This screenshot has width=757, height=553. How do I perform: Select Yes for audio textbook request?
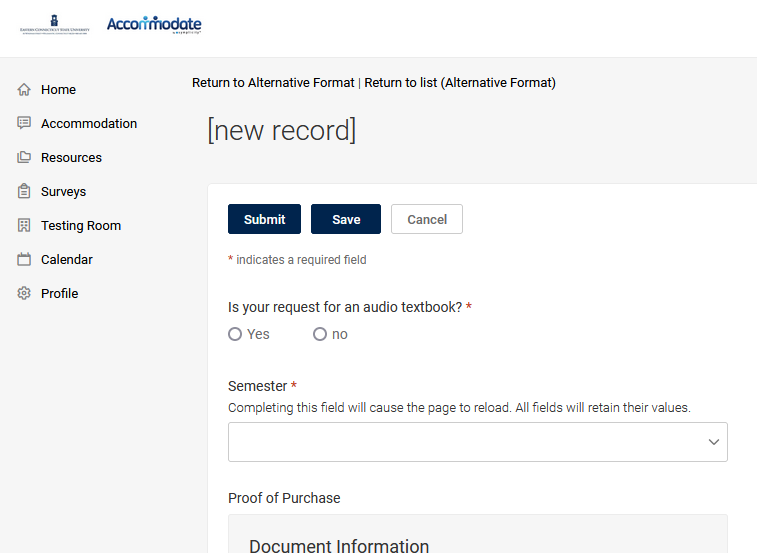coord(235,334)
